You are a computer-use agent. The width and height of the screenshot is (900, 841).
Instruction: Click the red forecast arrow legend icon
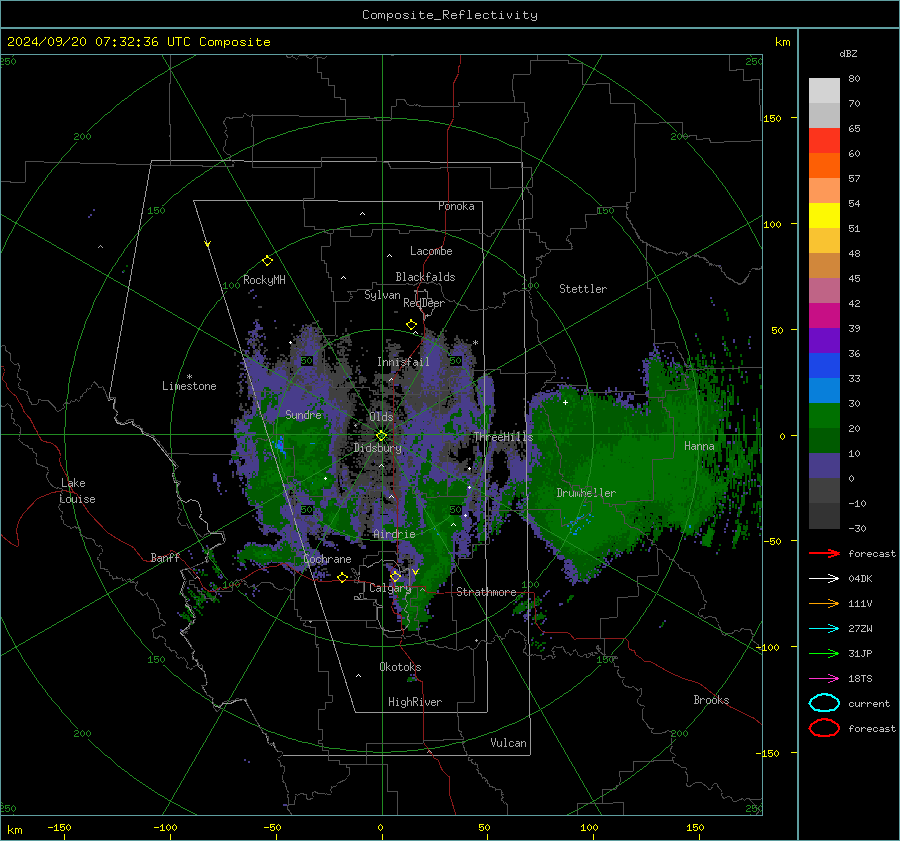[x=824, y=553]
